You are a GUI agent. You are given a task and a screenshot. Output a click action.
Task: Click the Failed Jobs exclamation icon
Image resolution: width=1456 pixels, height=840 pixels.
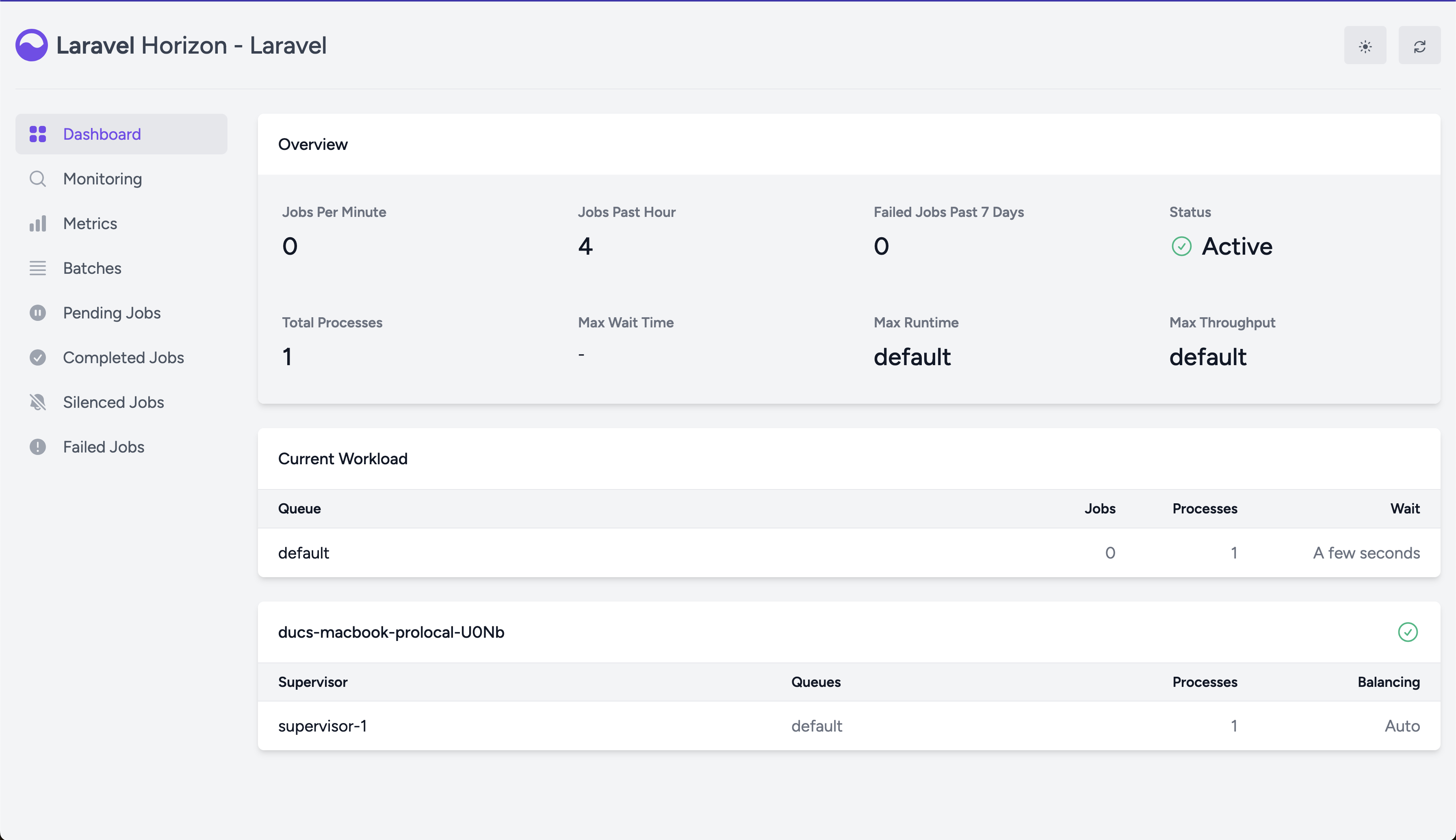[37, 447]
